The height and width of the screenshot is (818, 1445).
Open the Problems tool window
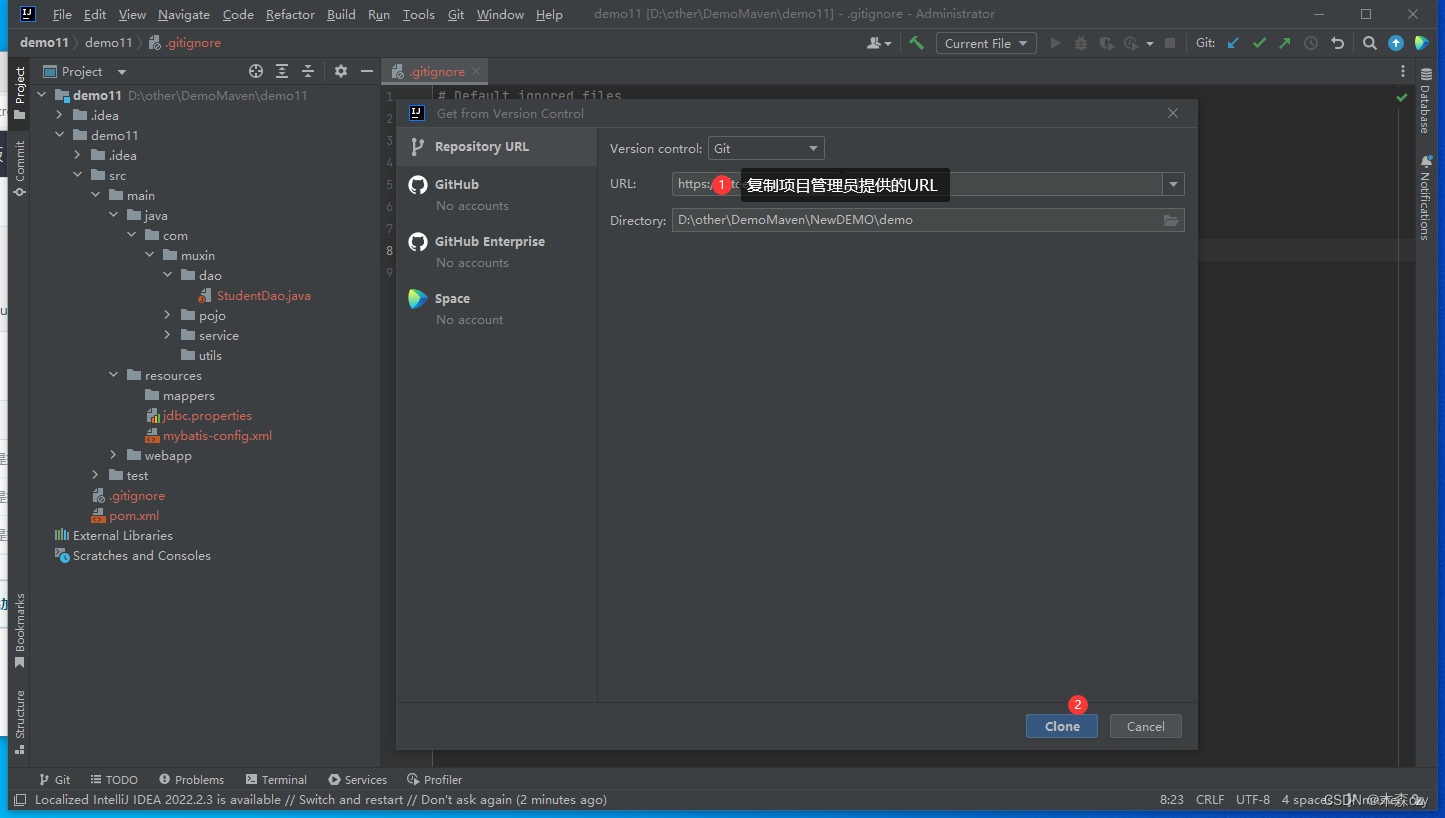pyautogui.click(x=191, y=780)
